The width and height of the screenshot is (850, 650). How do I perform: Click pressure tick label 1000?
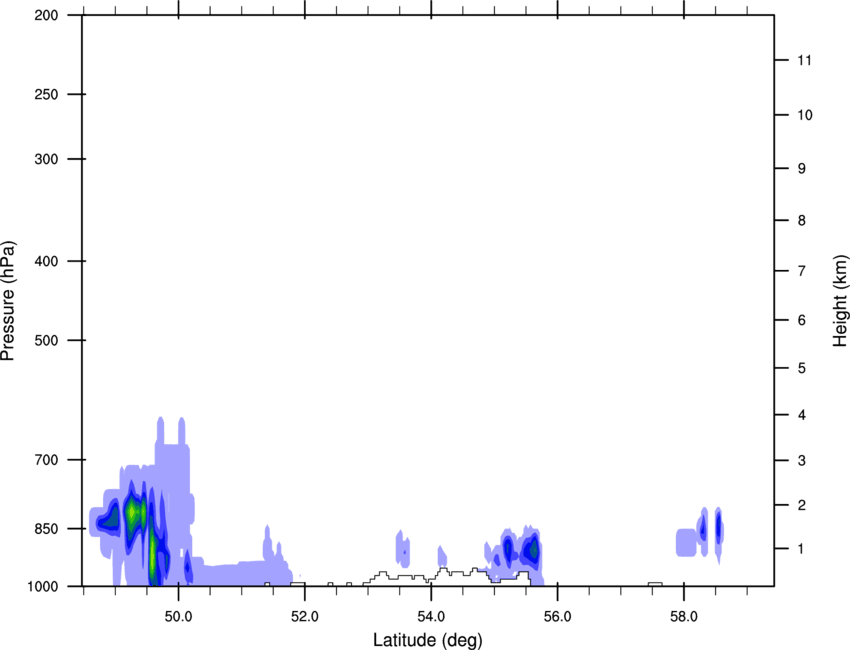43,586
